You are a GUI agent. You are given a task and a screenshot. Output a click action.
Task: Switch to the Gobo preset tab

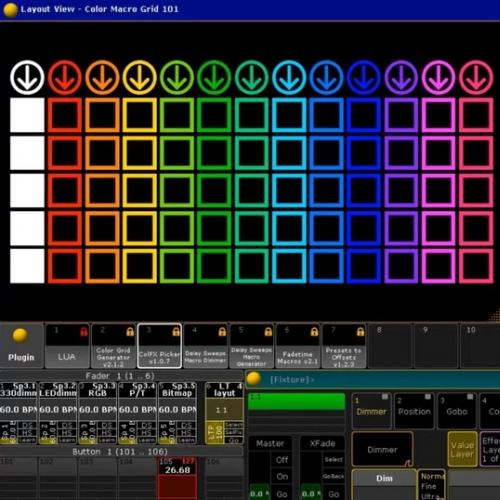point(457,411)
